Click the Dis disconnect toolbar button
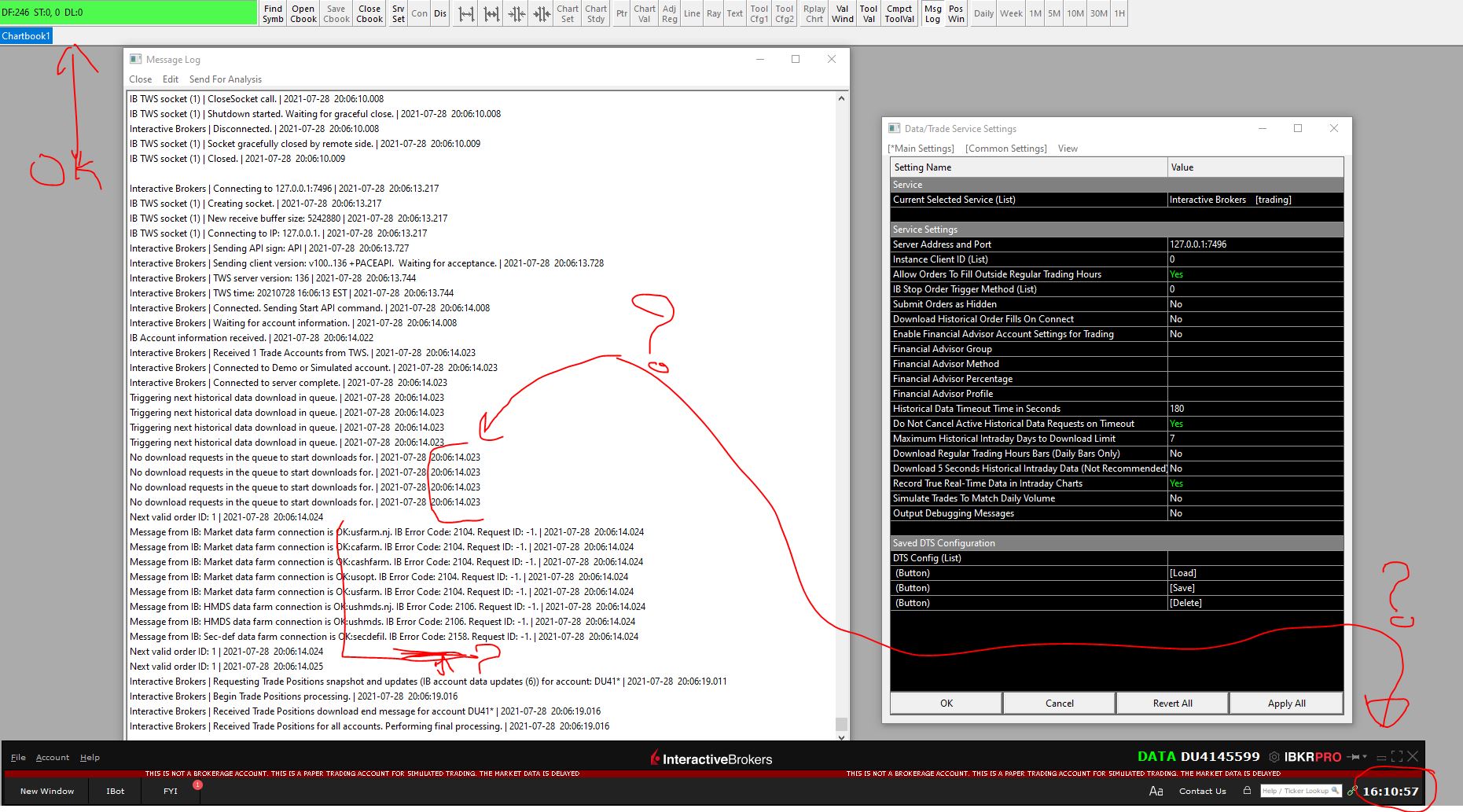The height and width of the screenshot is (812, 1463). [x=440, y=13]
